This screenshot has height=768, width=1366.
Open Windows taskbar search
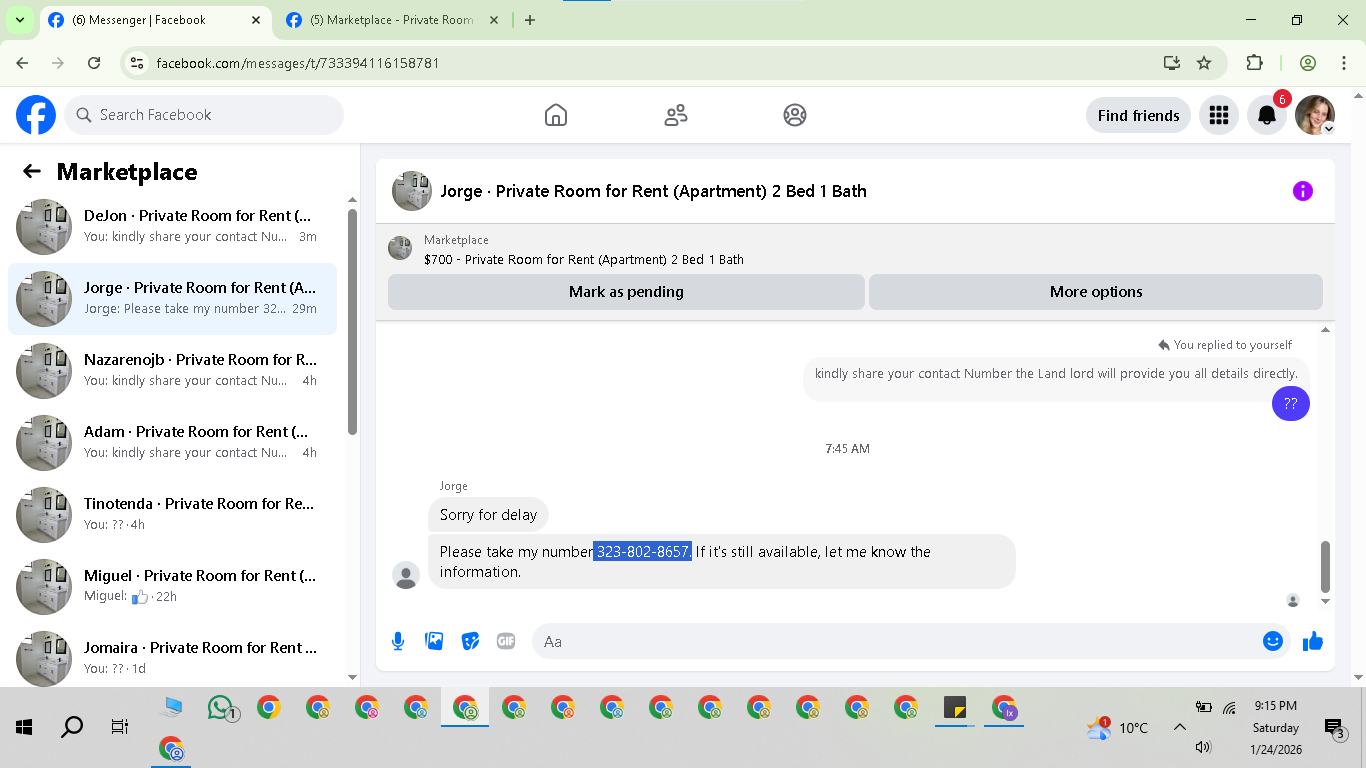click(x=72, y=727)
